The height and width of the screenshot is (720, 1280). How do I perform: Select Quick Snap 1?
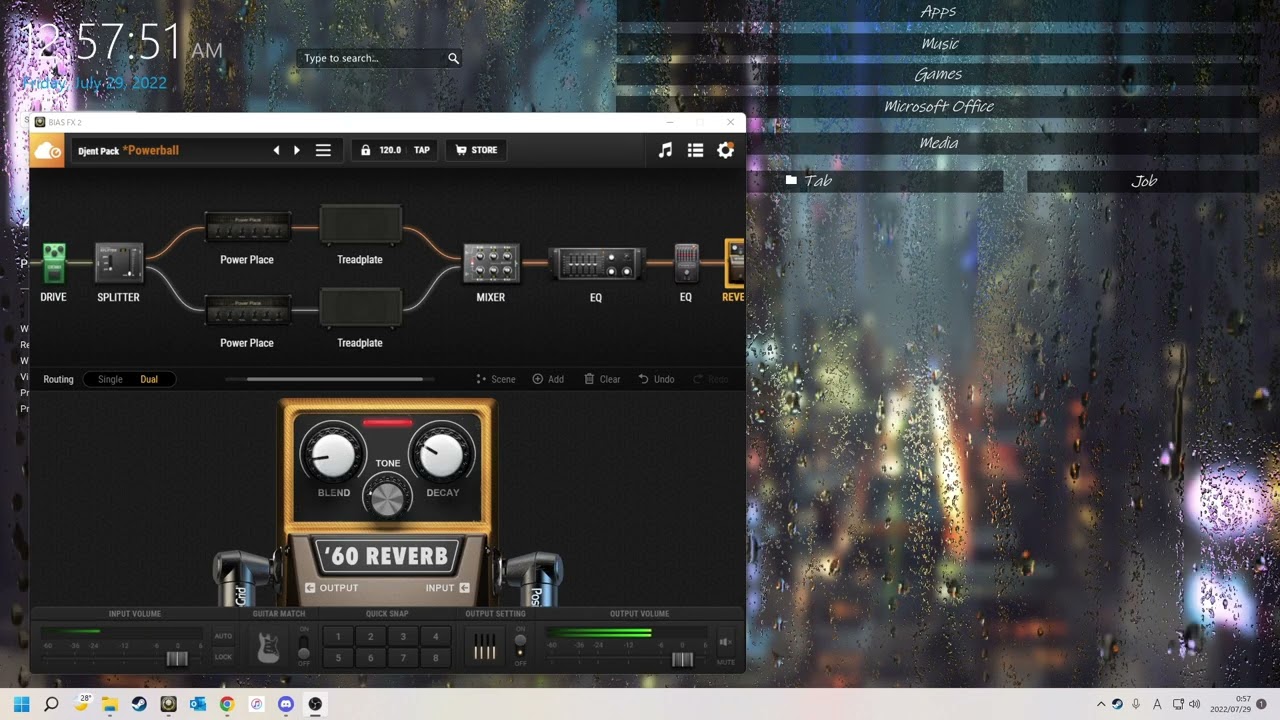(338, 636)
